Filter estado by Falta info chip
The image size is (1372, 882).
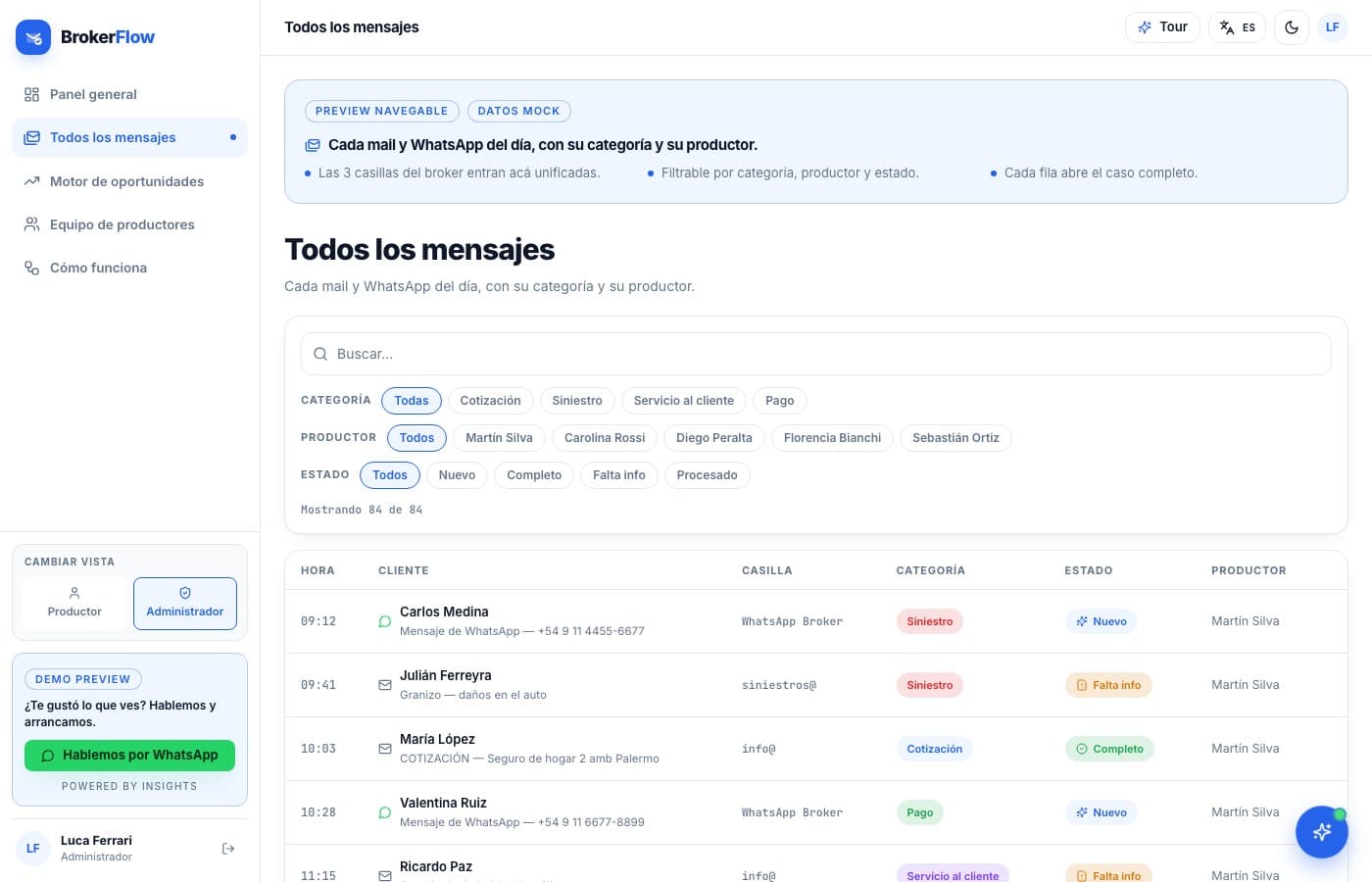point(619,475)
